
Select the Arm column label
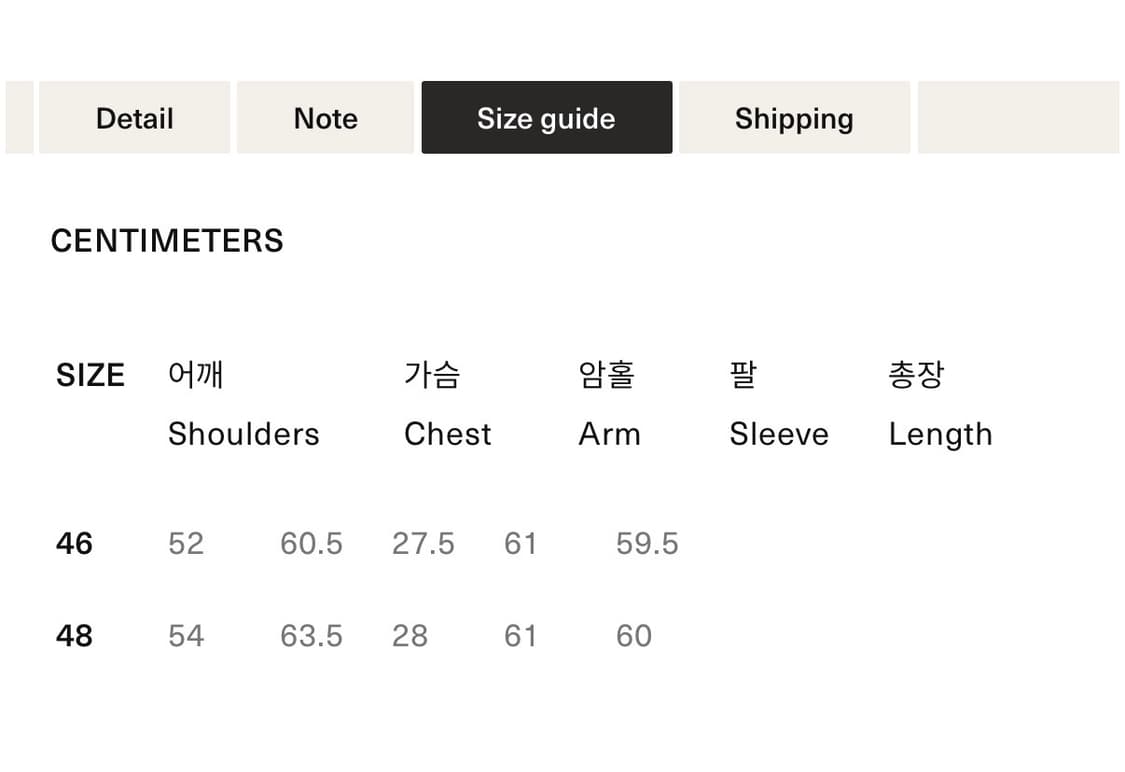coord(609,434)
